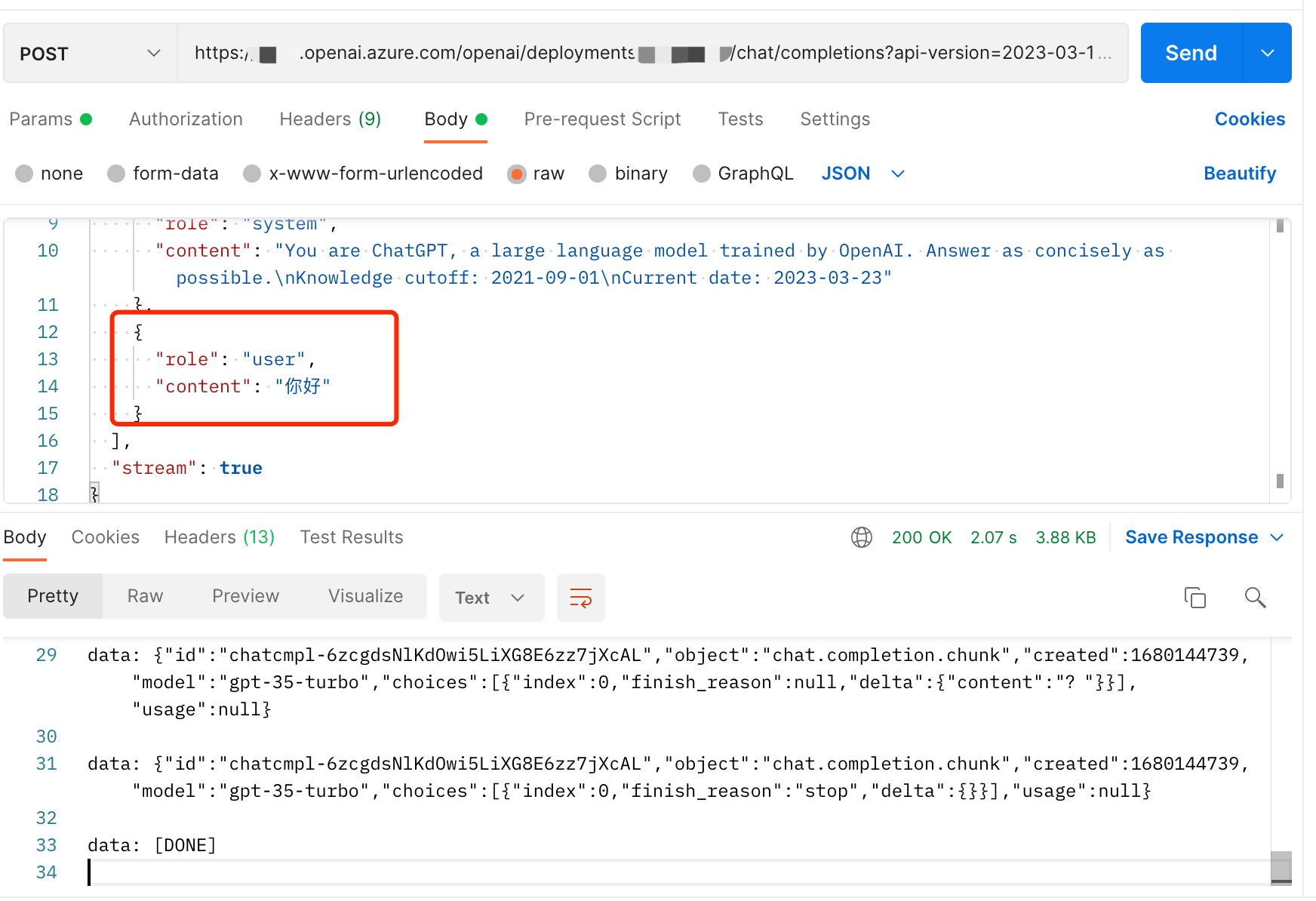Choose x-www-form-urlencoded body type

pyautogui.click(x=363, y=174)
